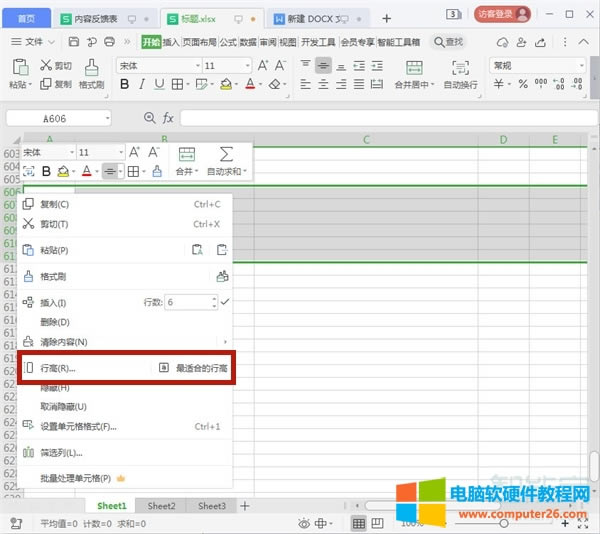Click the font color red A in mini toolbar

coord(85,172)
